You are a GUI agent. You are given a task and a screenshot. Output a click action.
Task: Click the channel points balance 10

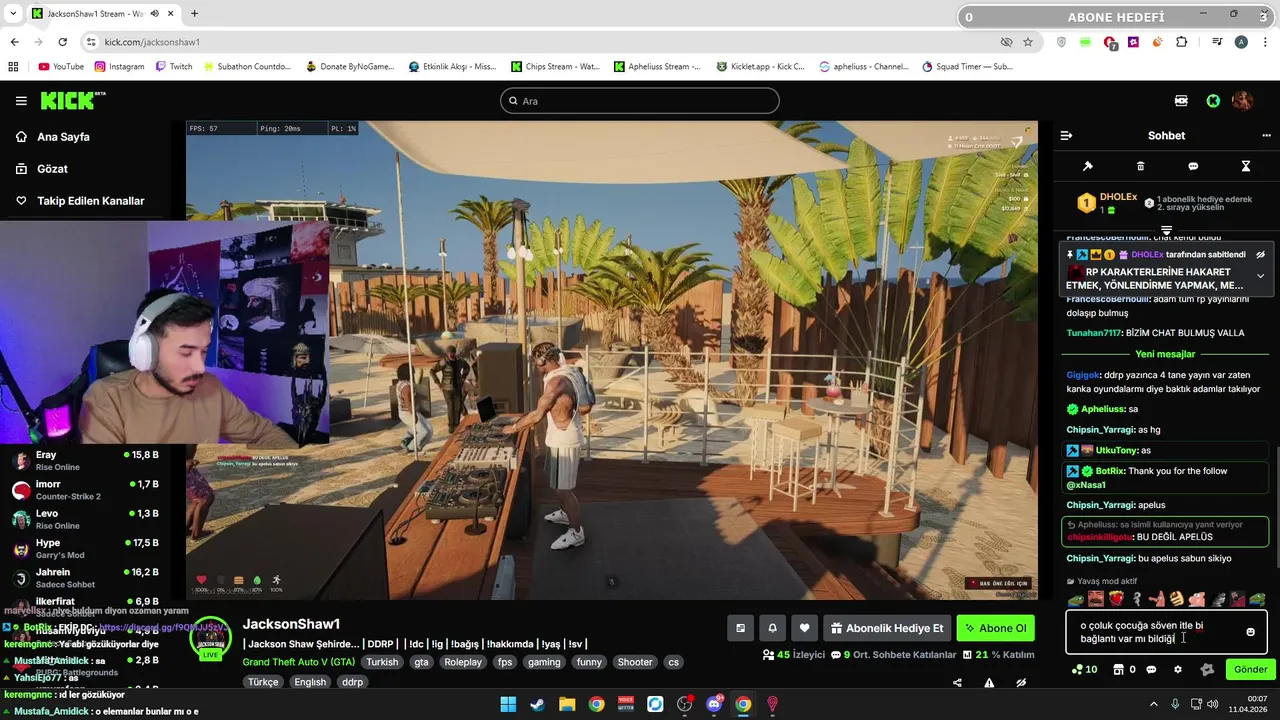pyautogui.click(x=1084, y=670)
